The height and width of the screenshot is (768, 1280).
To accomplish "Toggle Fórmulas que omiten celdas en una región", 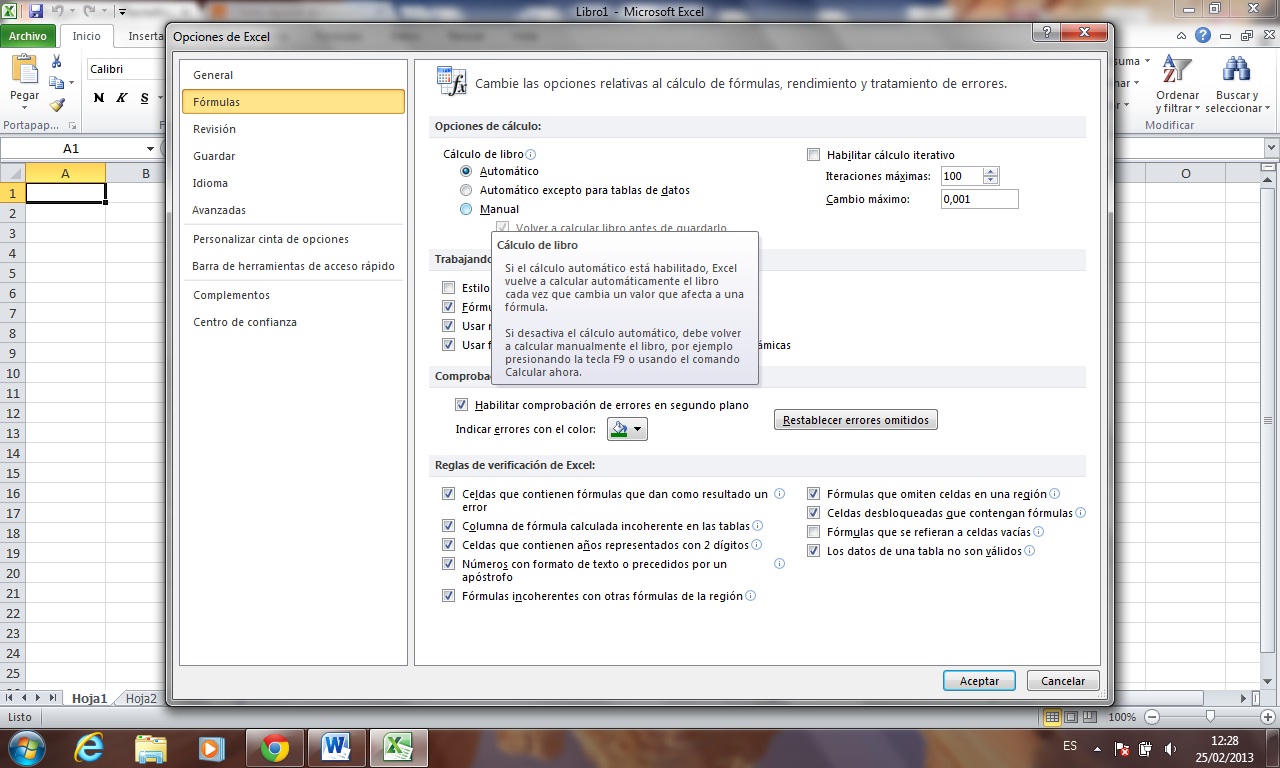I will [x=813, y=494].
